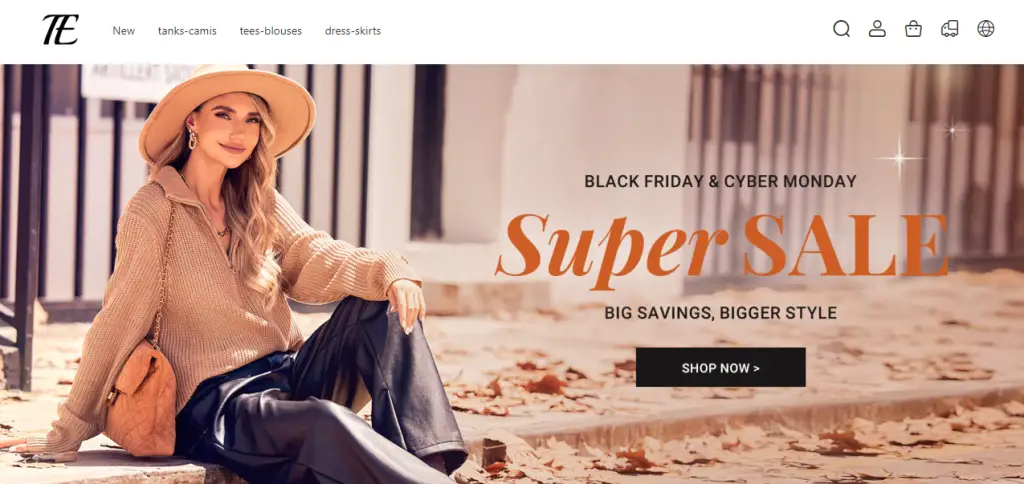
Task: Click the BIG SAVINGS, BIGGER STYLE tagline
Action: click(720, 313)
